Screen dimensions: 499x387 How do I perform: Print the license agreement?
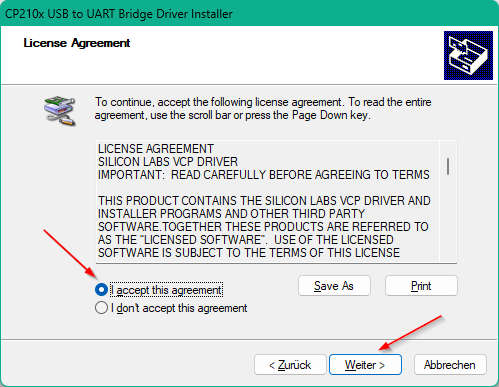click(x=421, y=286)
